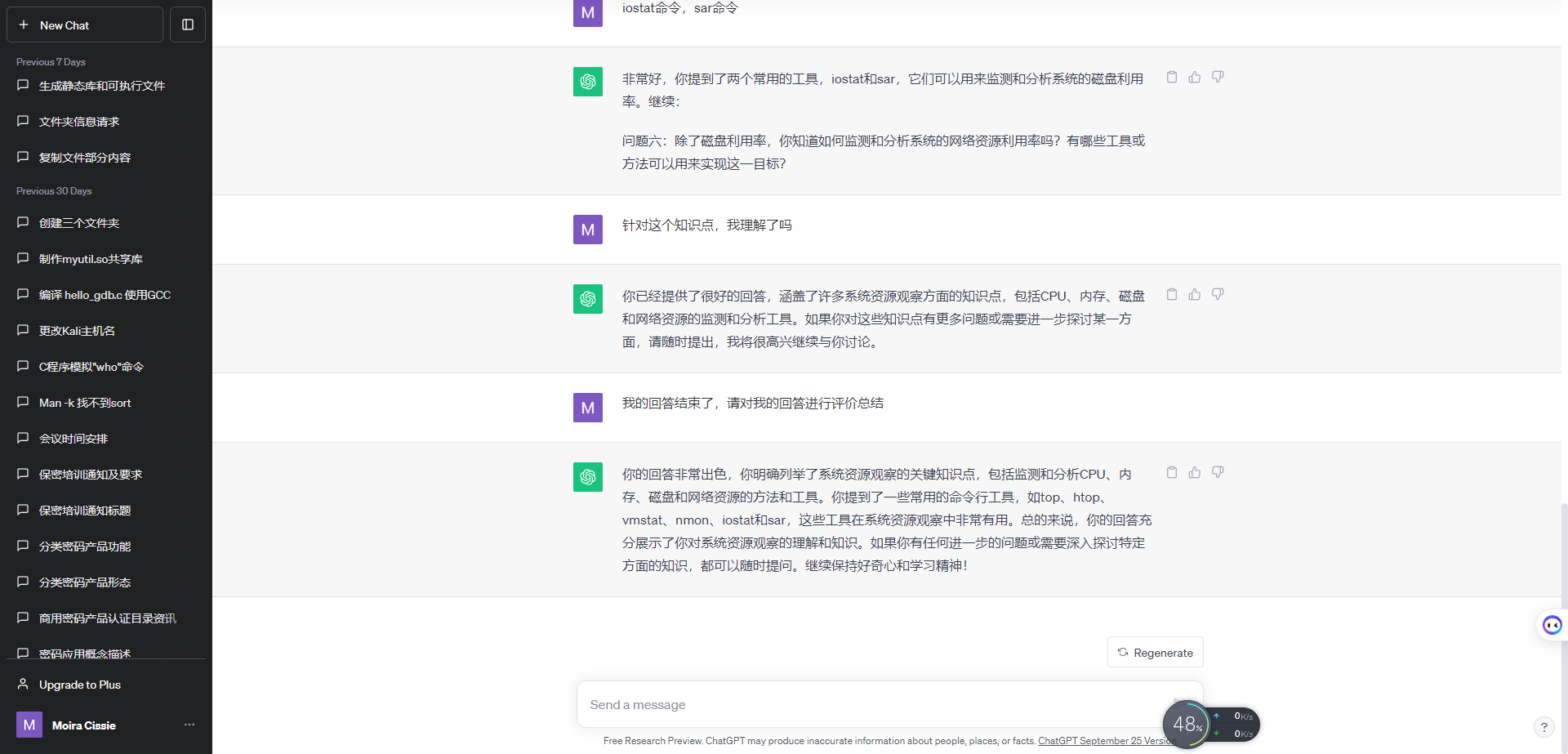Viewport: 1568px width, 754px height.
Task: Open chat 创建三个文件夹
Action: click(x=106, y=223)
